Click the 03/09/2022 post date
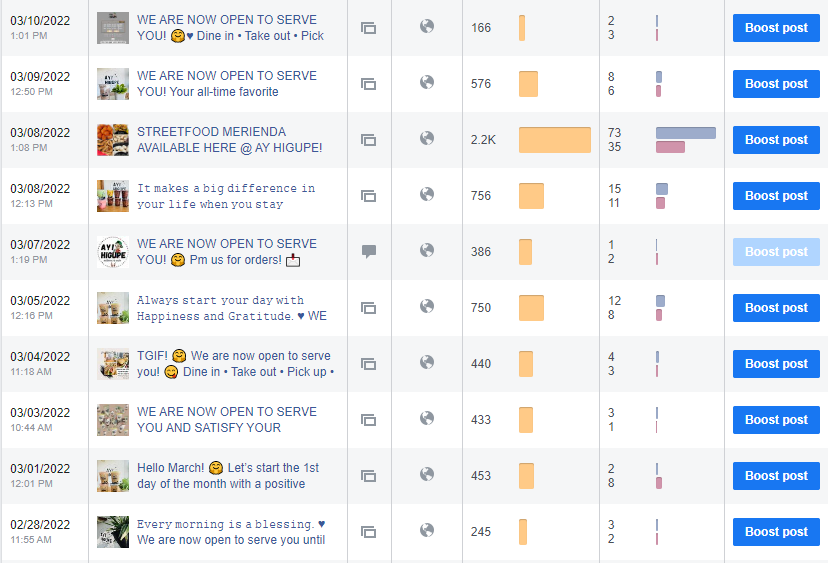 pos(40,76)
